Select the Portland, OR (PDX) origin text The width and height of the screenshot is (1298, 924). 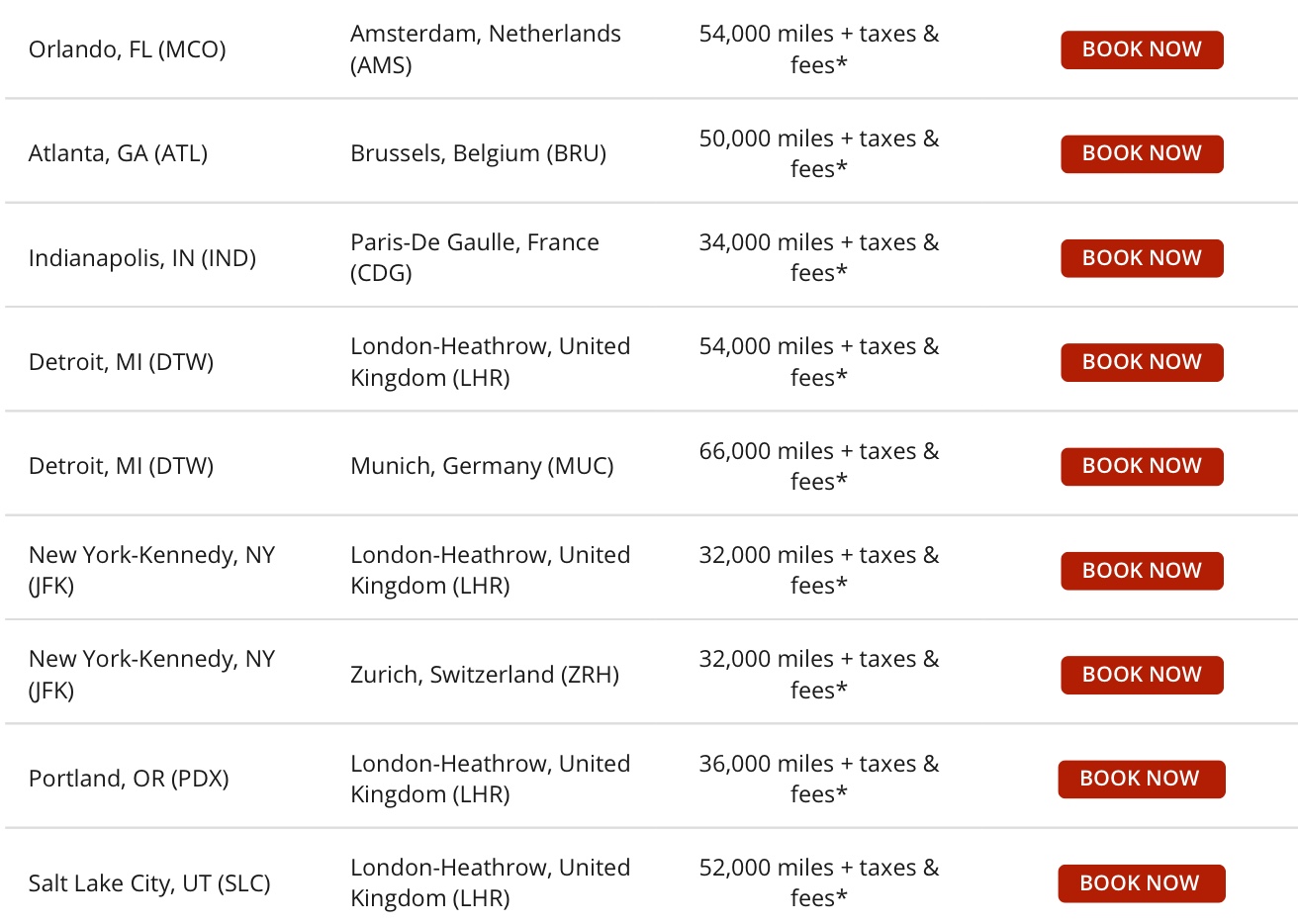click(129, 779)
